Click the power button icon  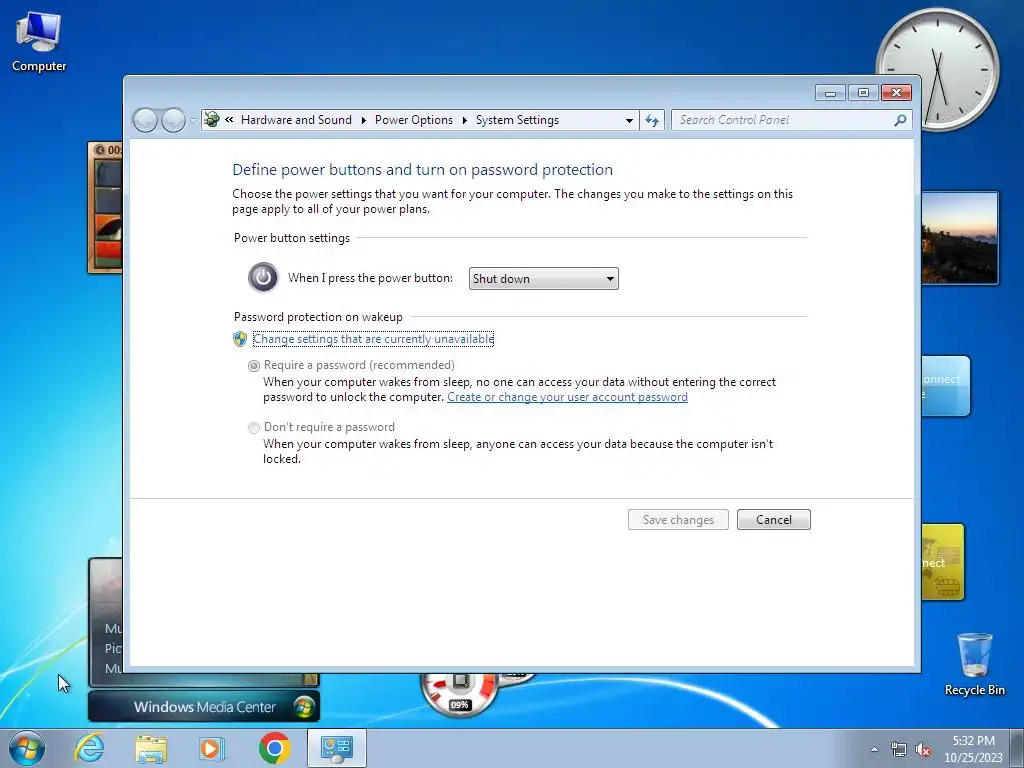263,278
